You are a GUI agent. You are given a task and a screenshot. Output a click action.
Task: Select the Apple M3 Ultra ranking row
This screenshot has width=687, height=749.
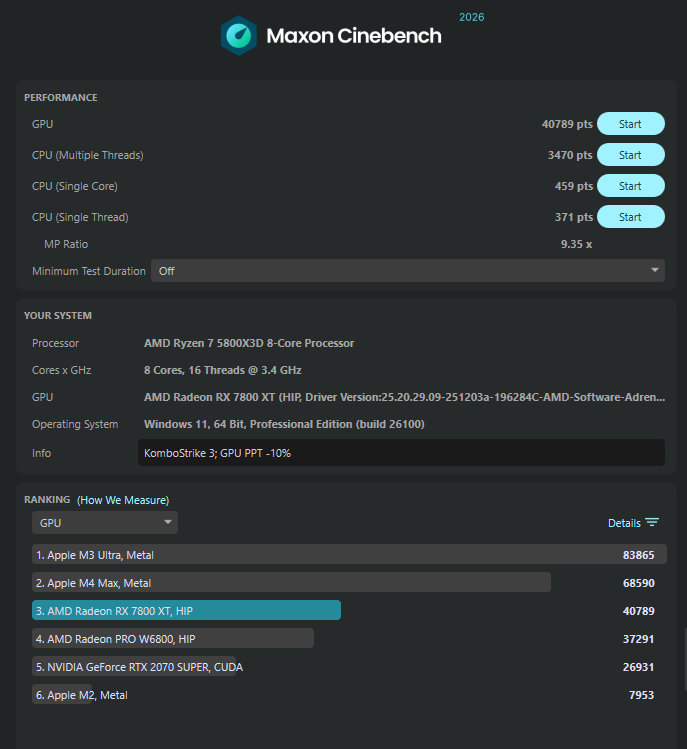349,555
